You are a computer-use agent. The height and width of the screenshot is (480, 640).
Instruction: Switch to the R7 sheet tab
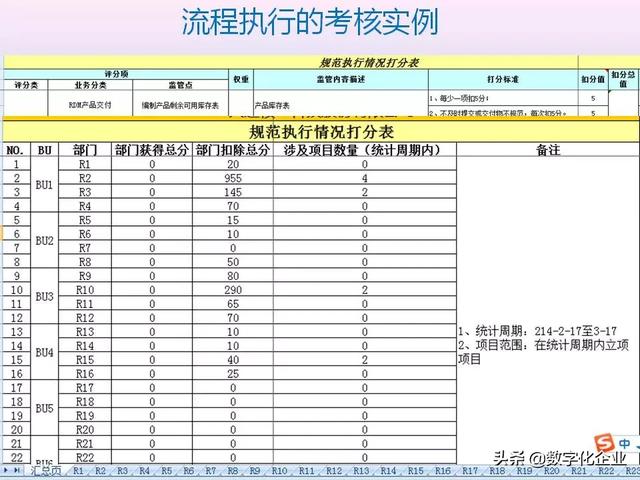tap(211, 471)
